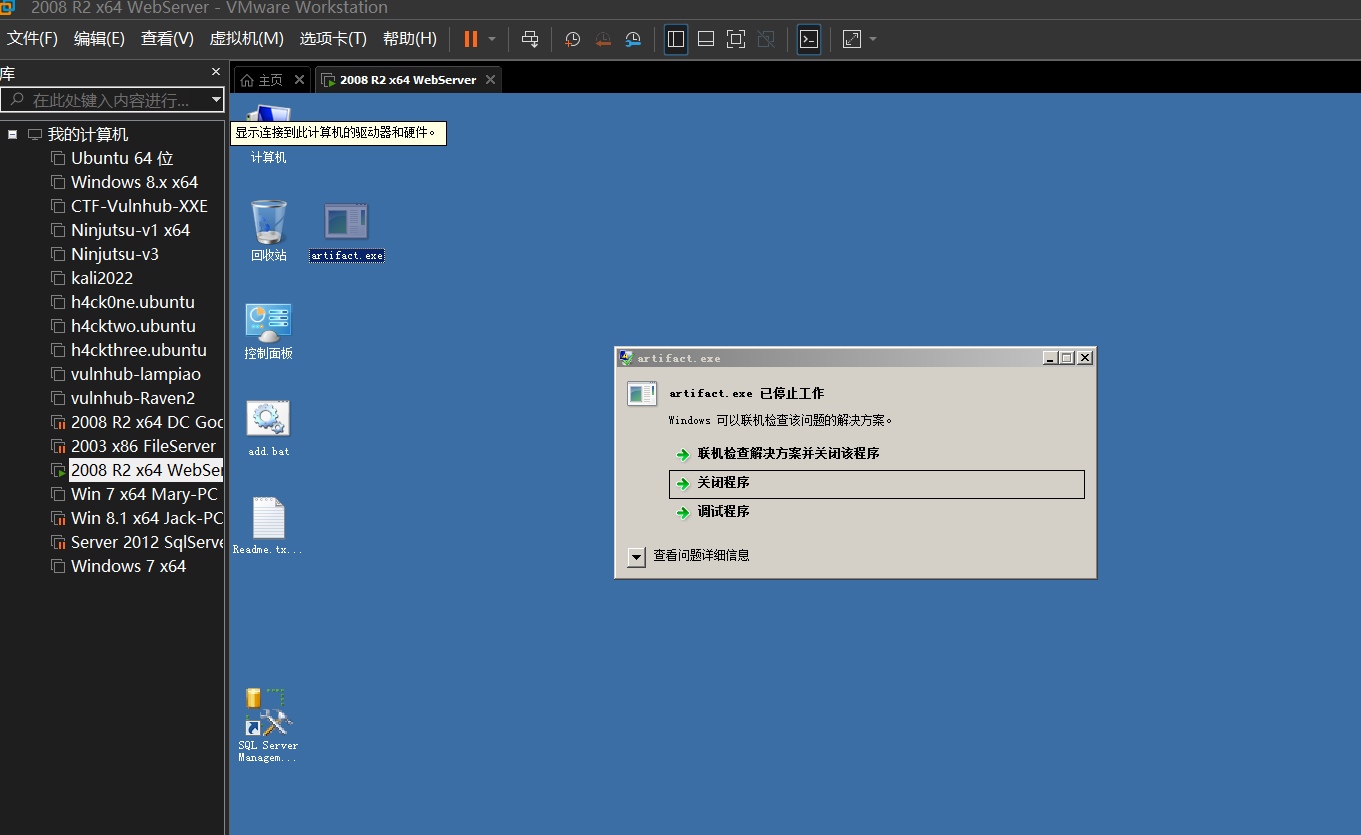Toggle the thumbnail bar view
The width and height of the screenshot is (1361, 835).
point(706,39)
